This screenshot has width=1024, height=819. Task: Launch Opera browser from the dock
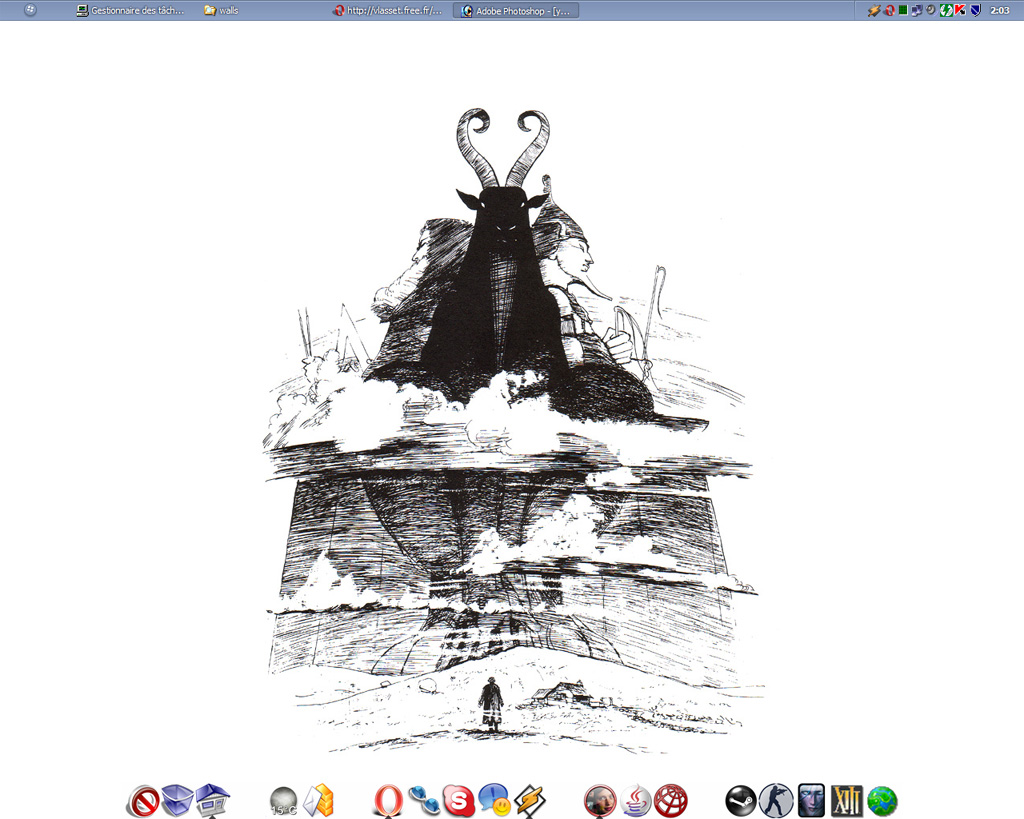click(389, 801)
